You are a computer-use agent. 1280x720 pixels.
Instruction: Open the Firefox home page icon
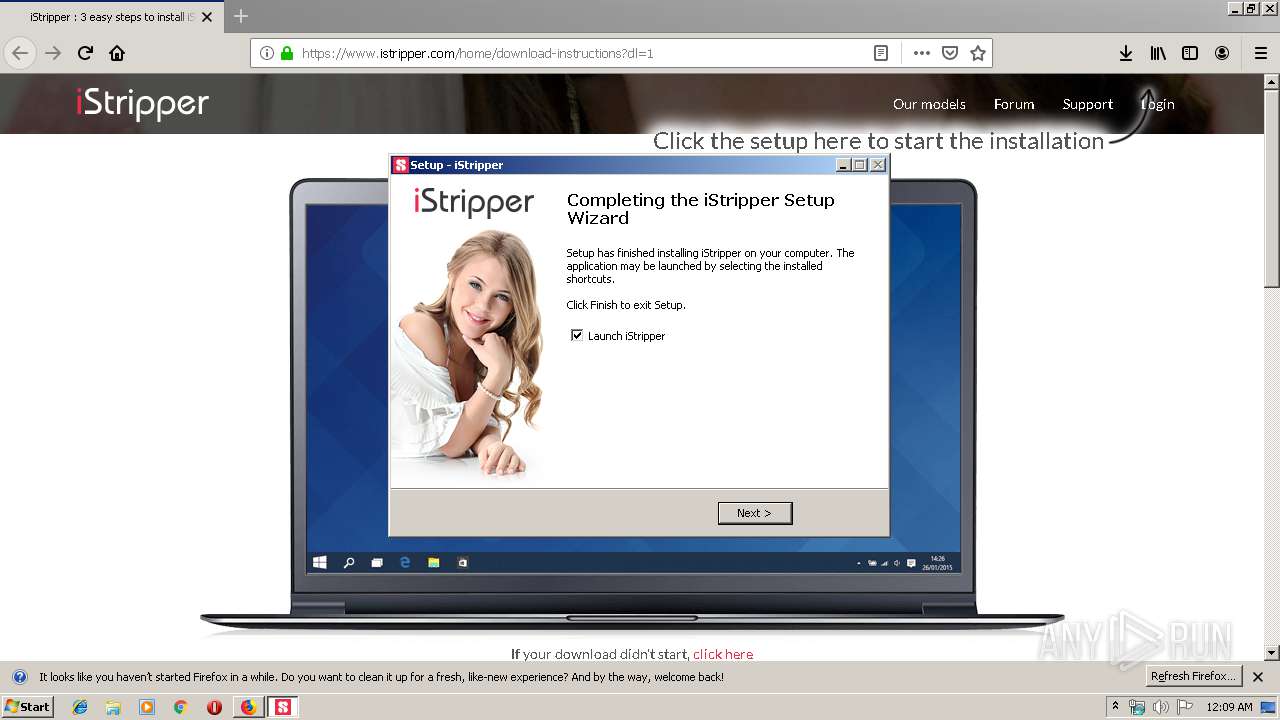point(117,53)
